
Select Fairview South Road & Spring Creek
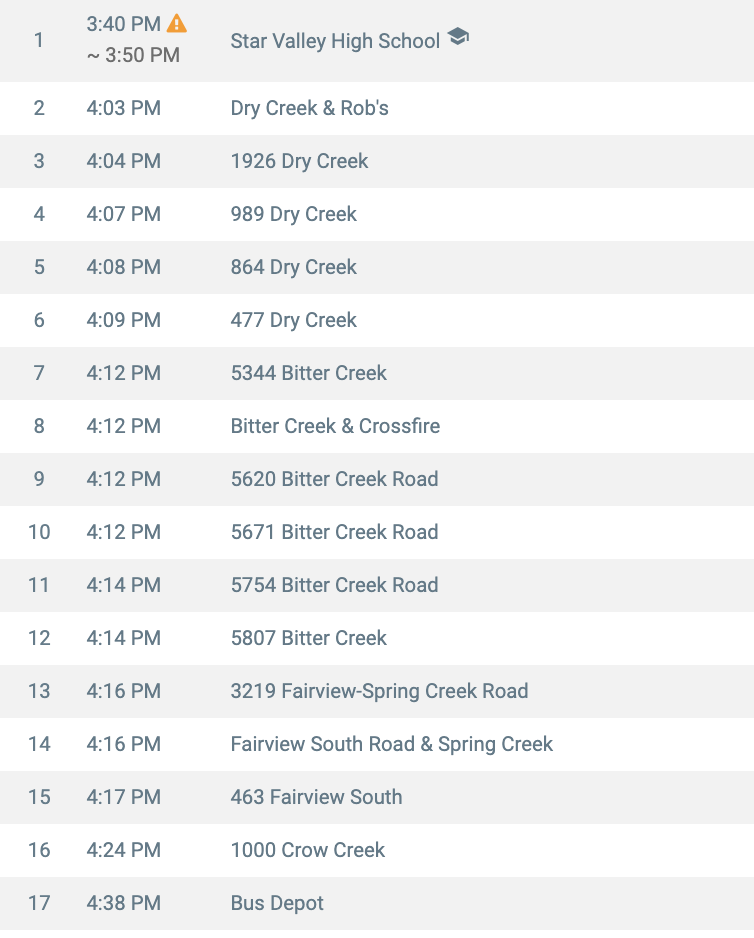pos(391,744)
